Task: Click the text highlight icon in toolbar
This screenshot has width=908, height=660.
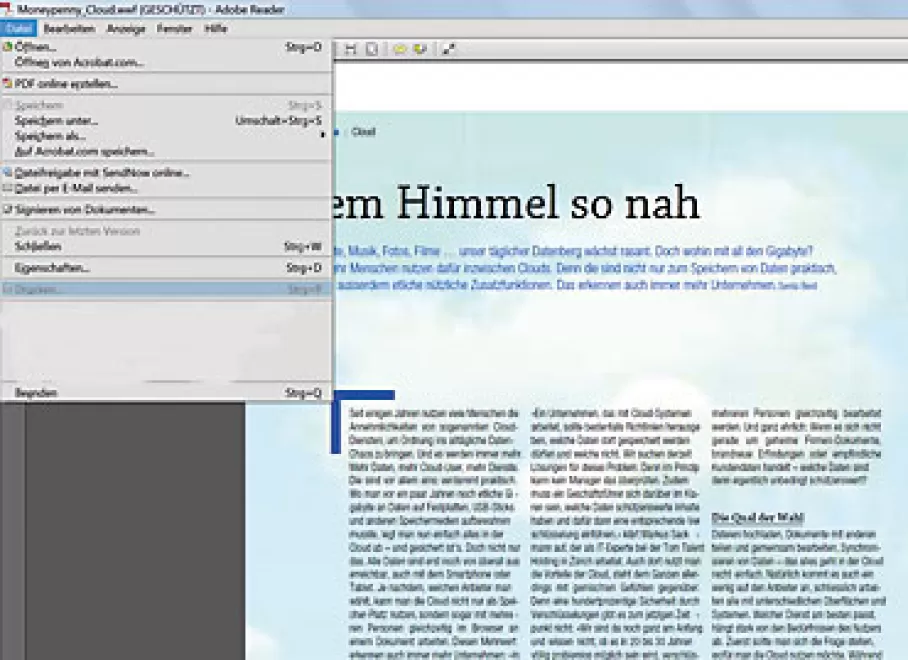Action: click(x=420, y=49)
